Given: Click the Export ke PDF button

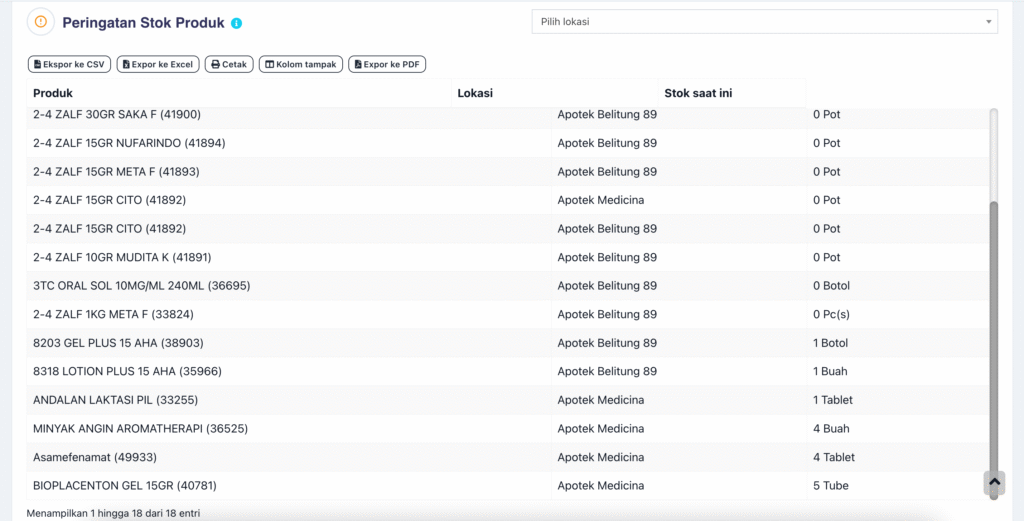Looking at the screenshot, I should (x=387, y=64).
